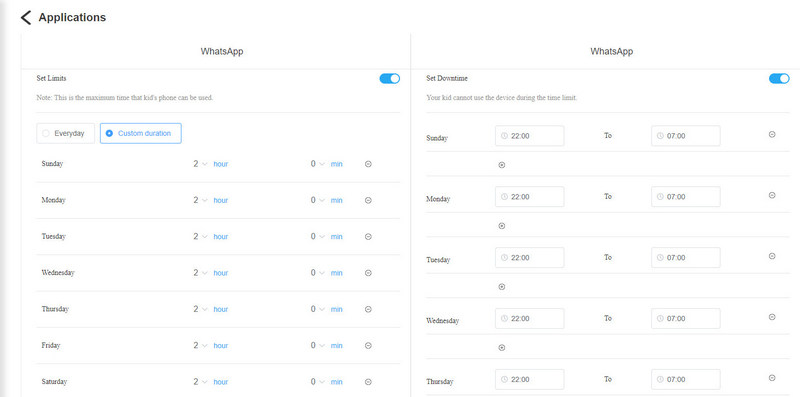Go back using the Applications arrow
Screen dimensions: 800x397
(26, 18)
